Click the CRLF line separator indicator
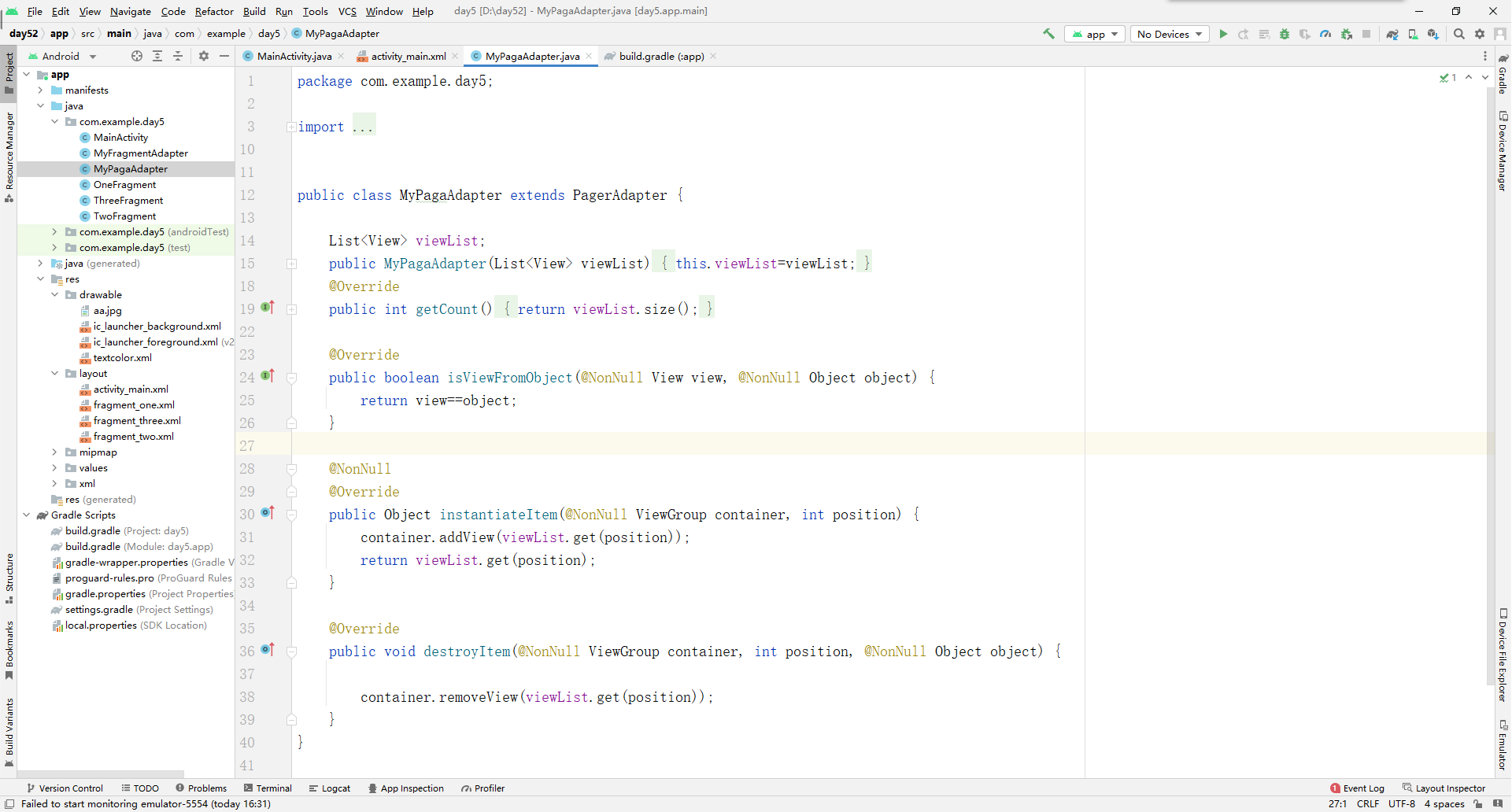Screen dimensions: 1512x812 pyautogui.click(x=1368, y=804)
